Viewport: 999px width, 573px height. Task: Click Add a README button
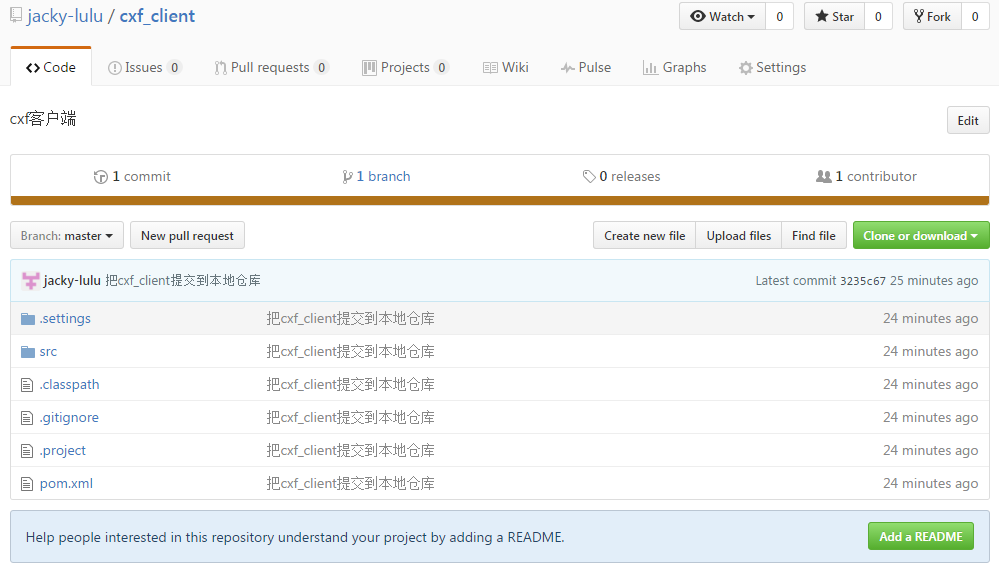921,537
